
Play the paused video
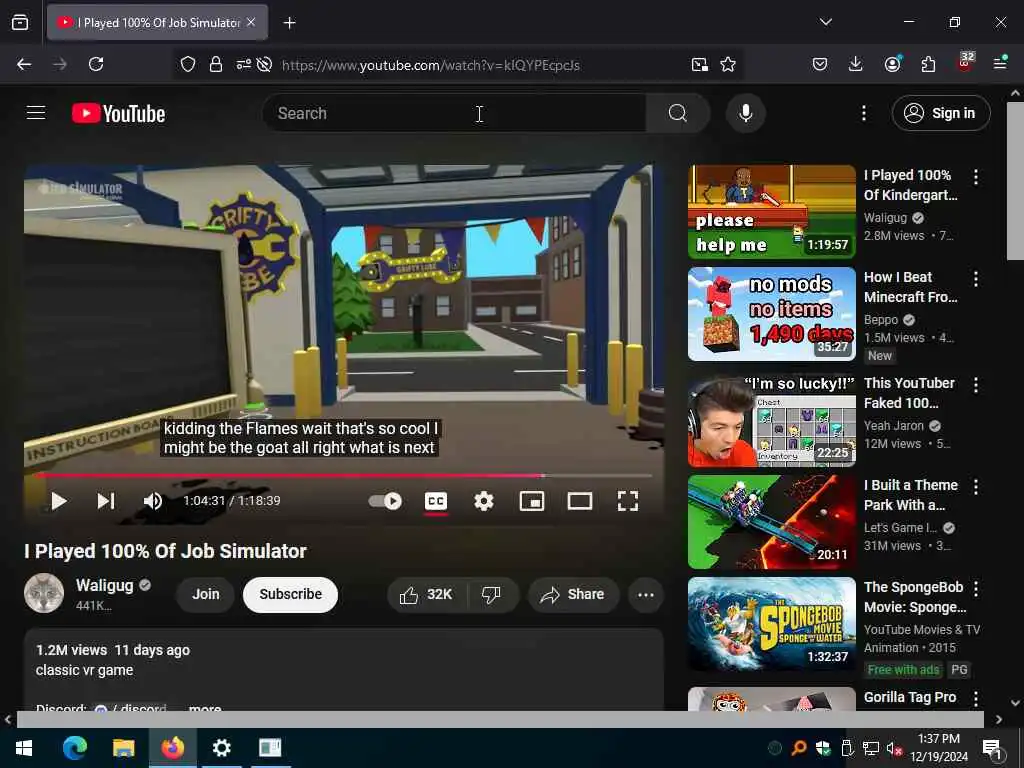(59, 501)
